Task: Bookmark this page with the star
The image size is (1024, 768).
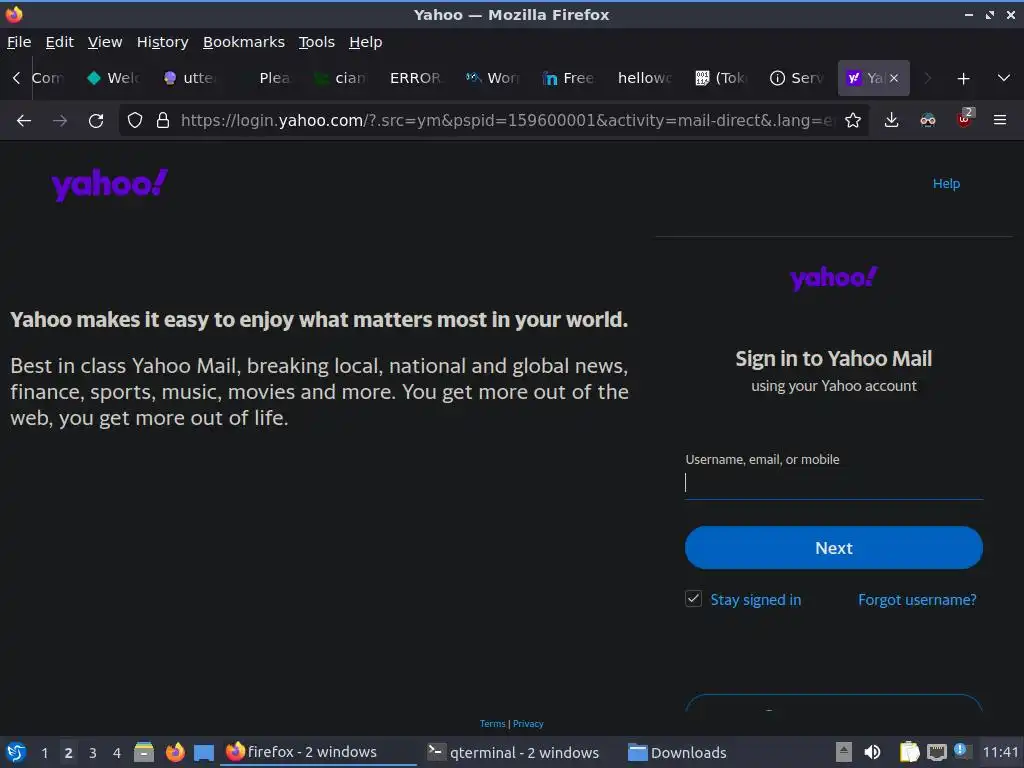Action: (852, 120)
